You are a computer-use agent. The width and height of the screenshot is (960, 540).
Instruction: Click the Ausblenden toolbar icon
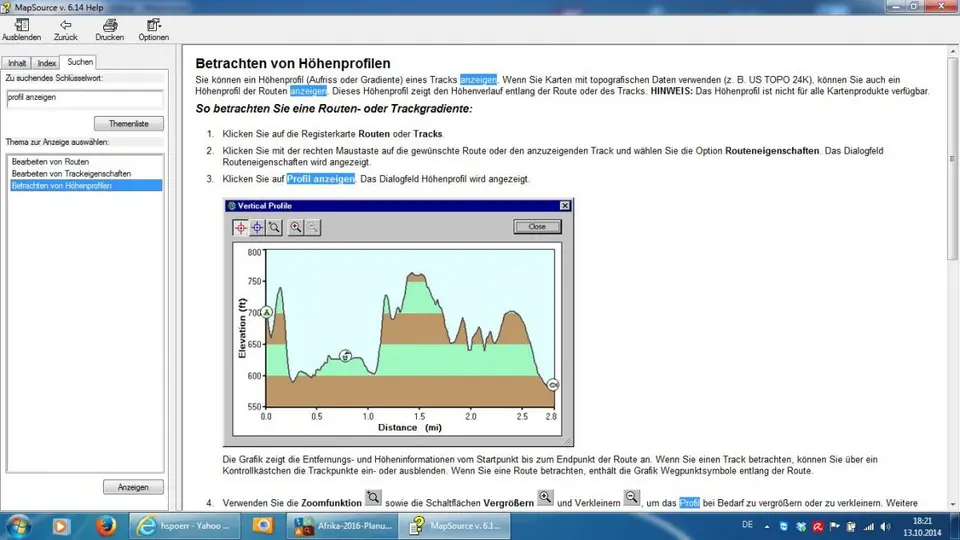click(x=21, y=29)
